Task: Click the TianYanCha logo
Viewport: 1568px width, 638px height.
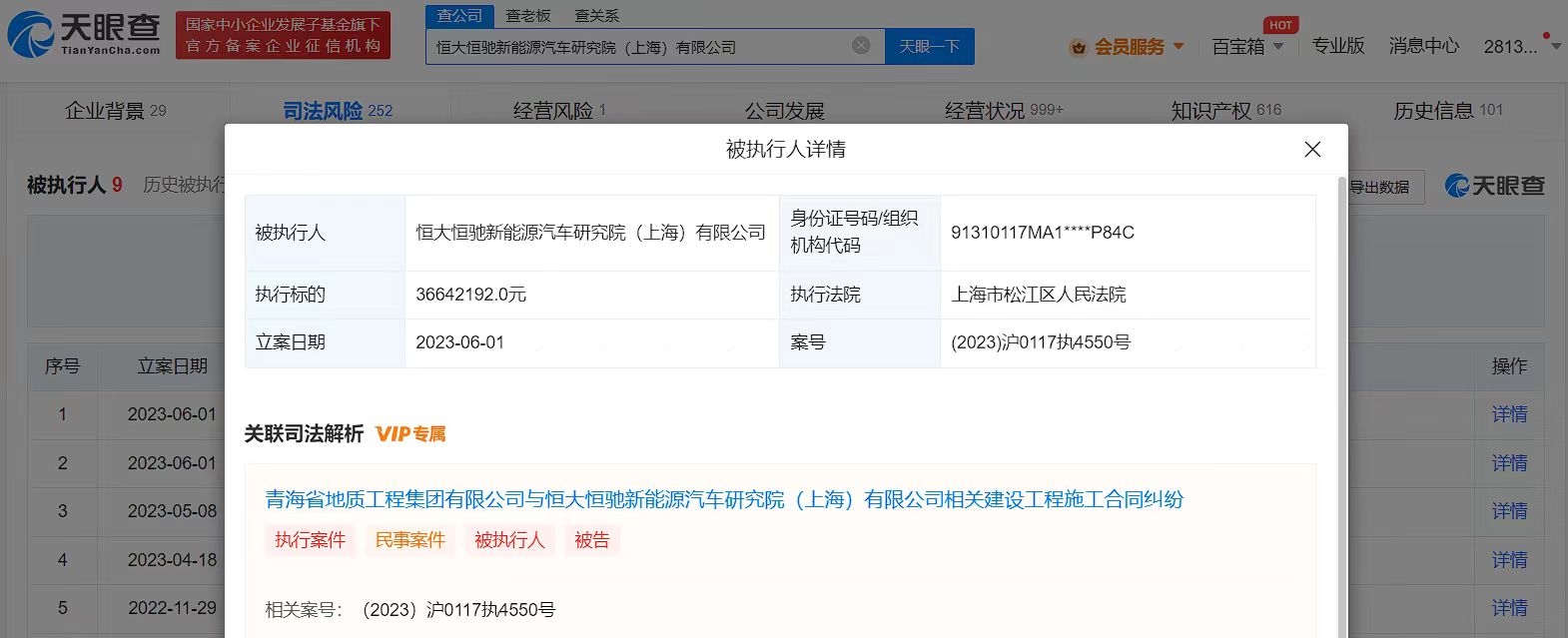Action: 84,36
